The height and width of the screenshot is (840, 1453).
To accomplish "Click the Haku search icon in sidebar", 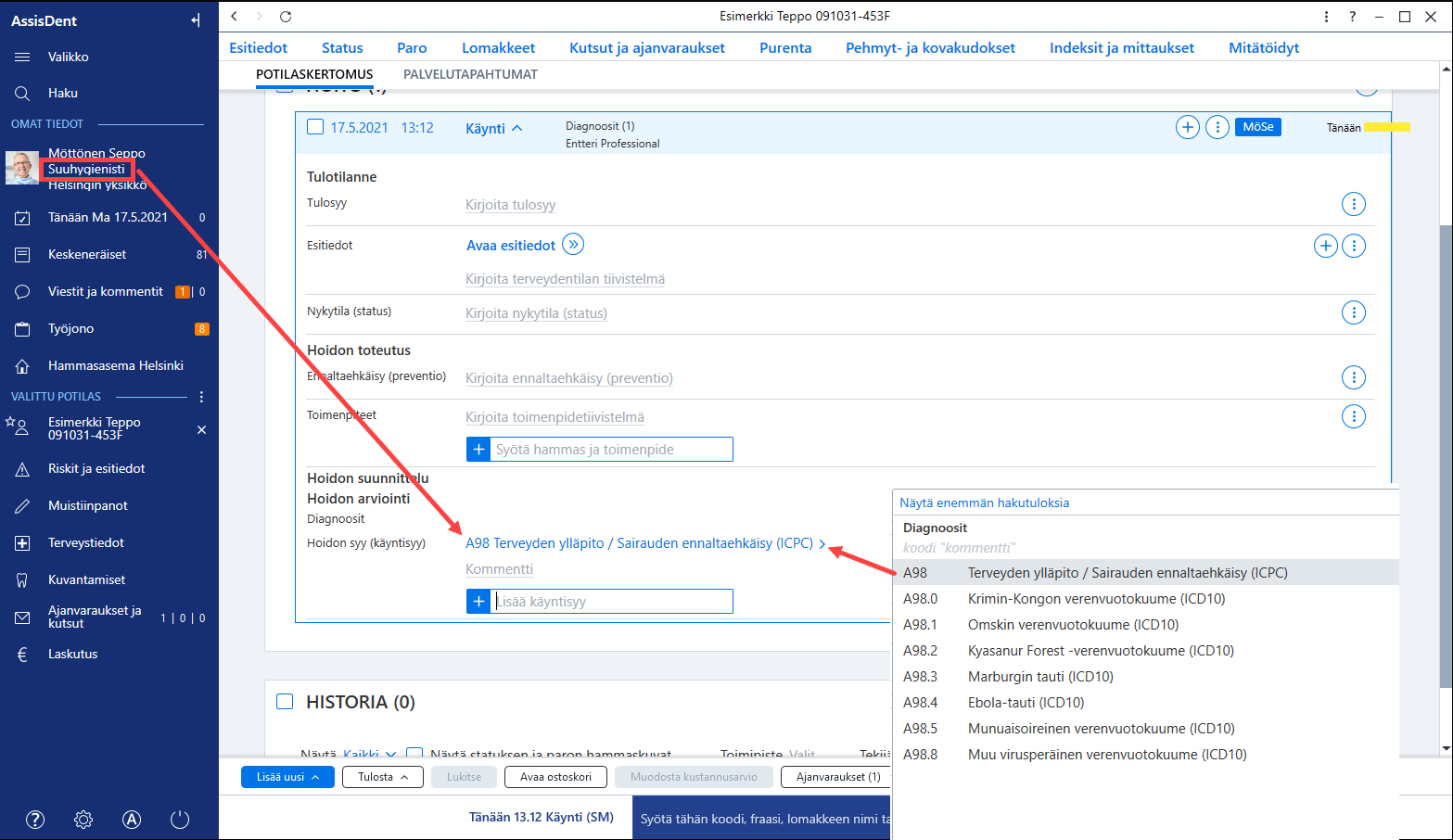I will point(22,94).
